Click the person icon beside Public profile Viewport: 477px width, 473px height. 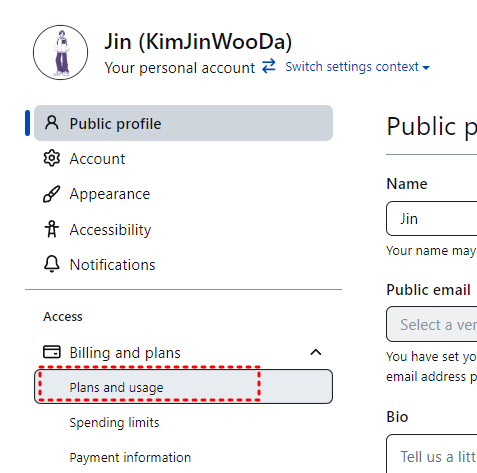(x=52, y=123)
